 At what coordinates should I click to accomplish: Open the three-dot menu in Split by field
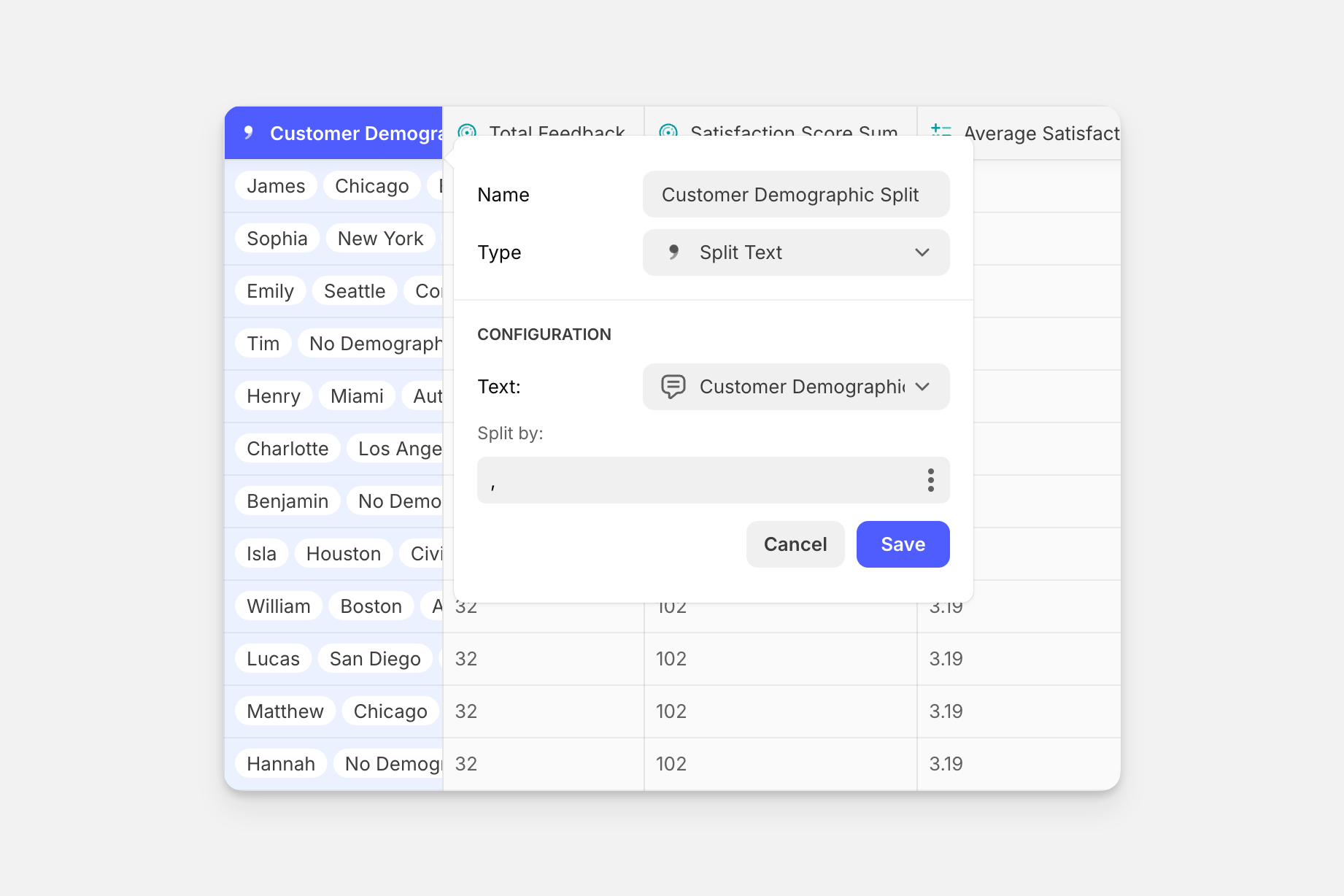coord(931,480)
